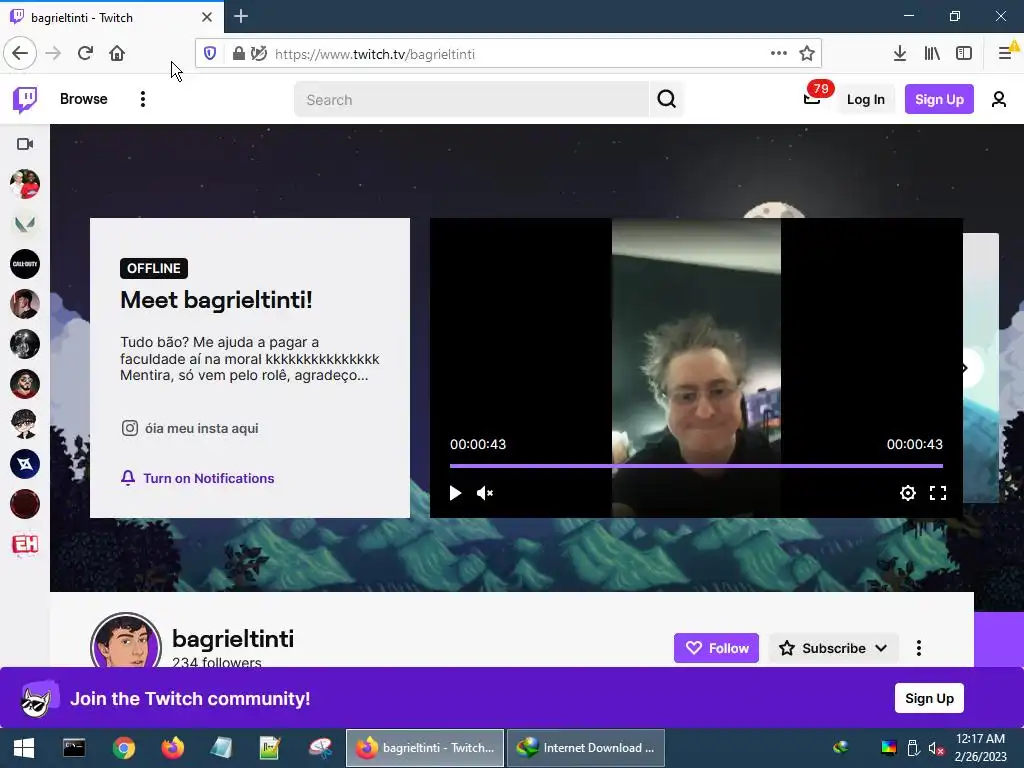Viewport: 1024px width, 768px height.
Task: Open the Firefox hamburger menu
Action: pos(1006,54)
